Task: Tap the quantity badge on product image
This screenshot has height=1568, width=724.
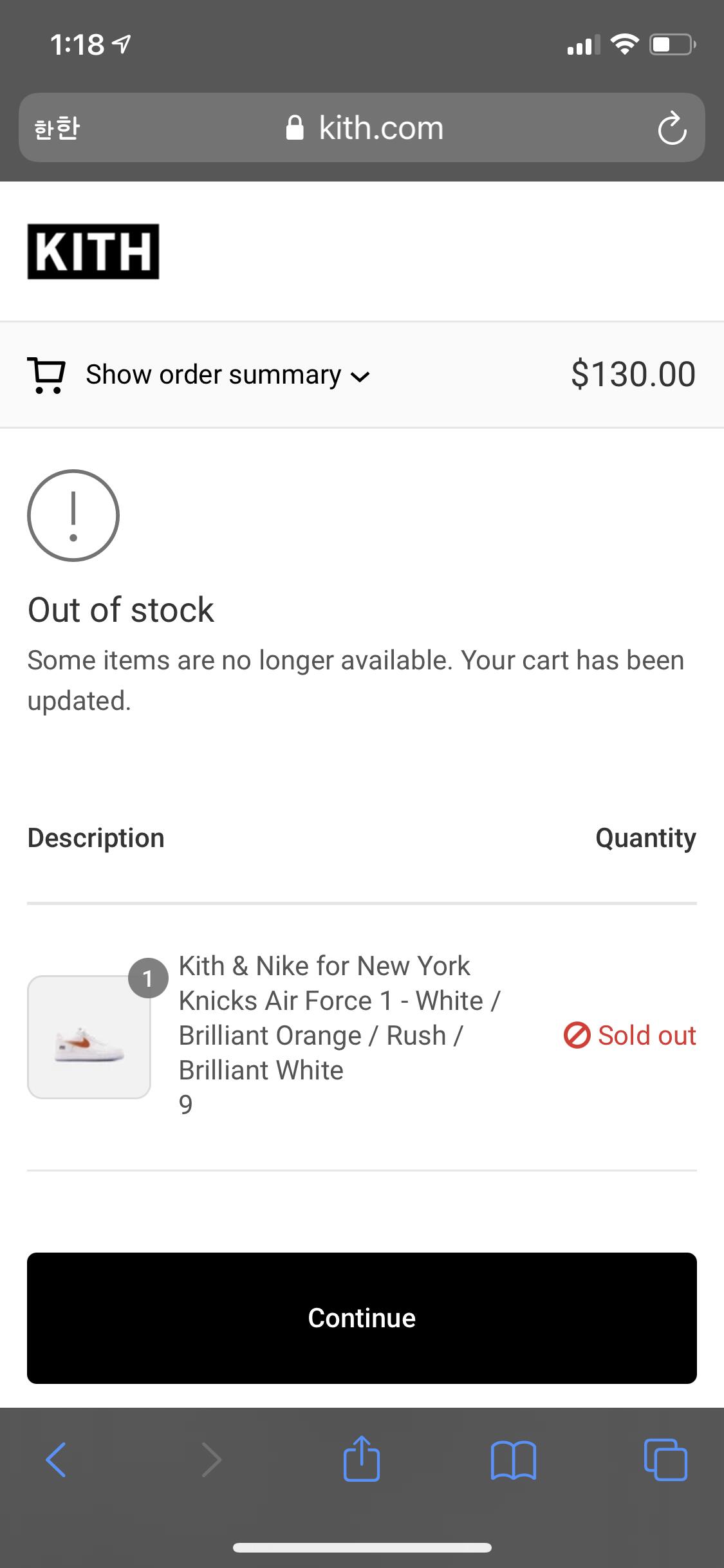Action: pos(148,978)
